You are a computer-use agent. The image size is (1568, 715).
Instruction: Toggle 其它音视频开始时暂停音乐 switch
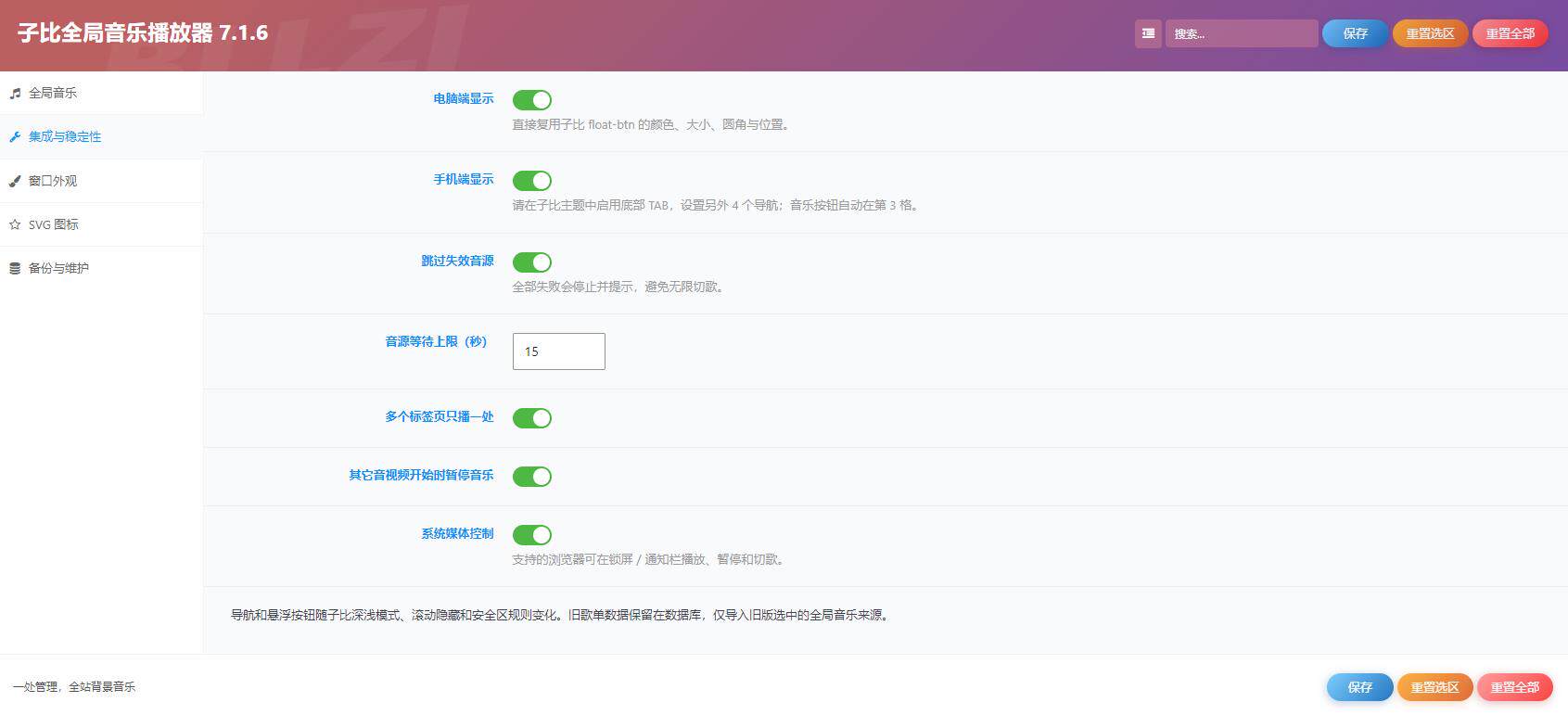click(x=532, y=476)
